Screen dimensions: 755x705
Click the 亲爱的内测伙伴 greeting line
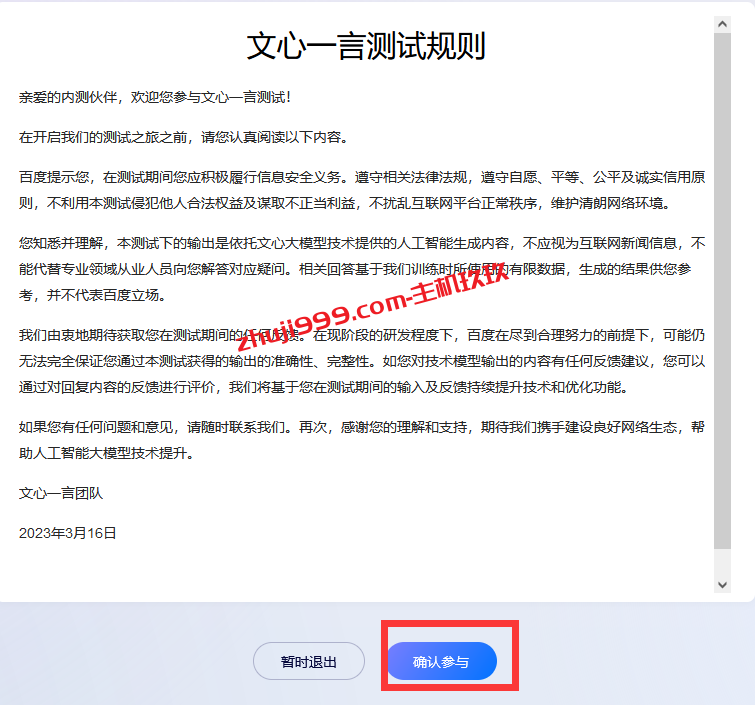click(155, 97)
